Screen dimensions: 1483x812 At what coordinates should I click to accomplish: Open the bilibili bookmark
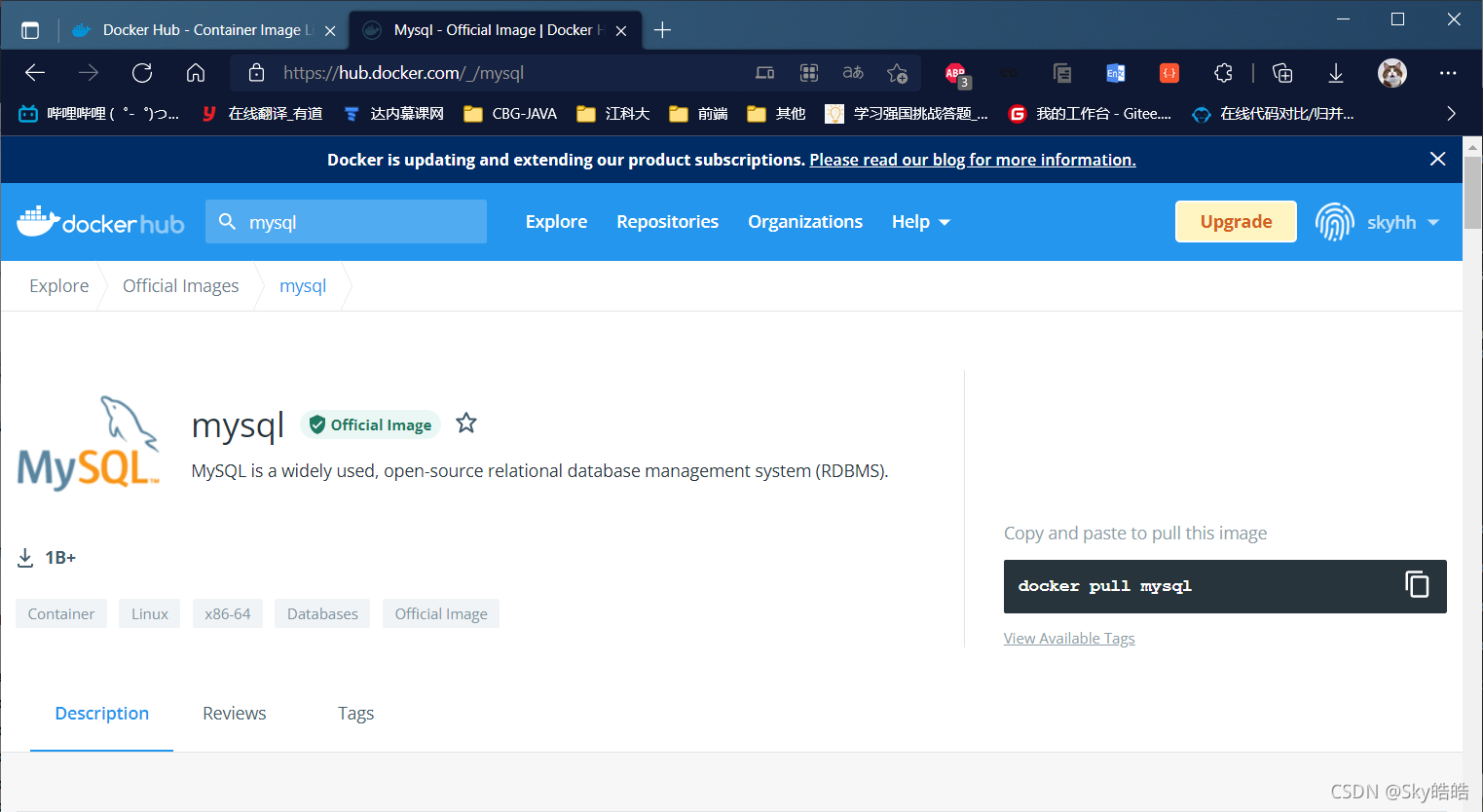click(98, 114)
